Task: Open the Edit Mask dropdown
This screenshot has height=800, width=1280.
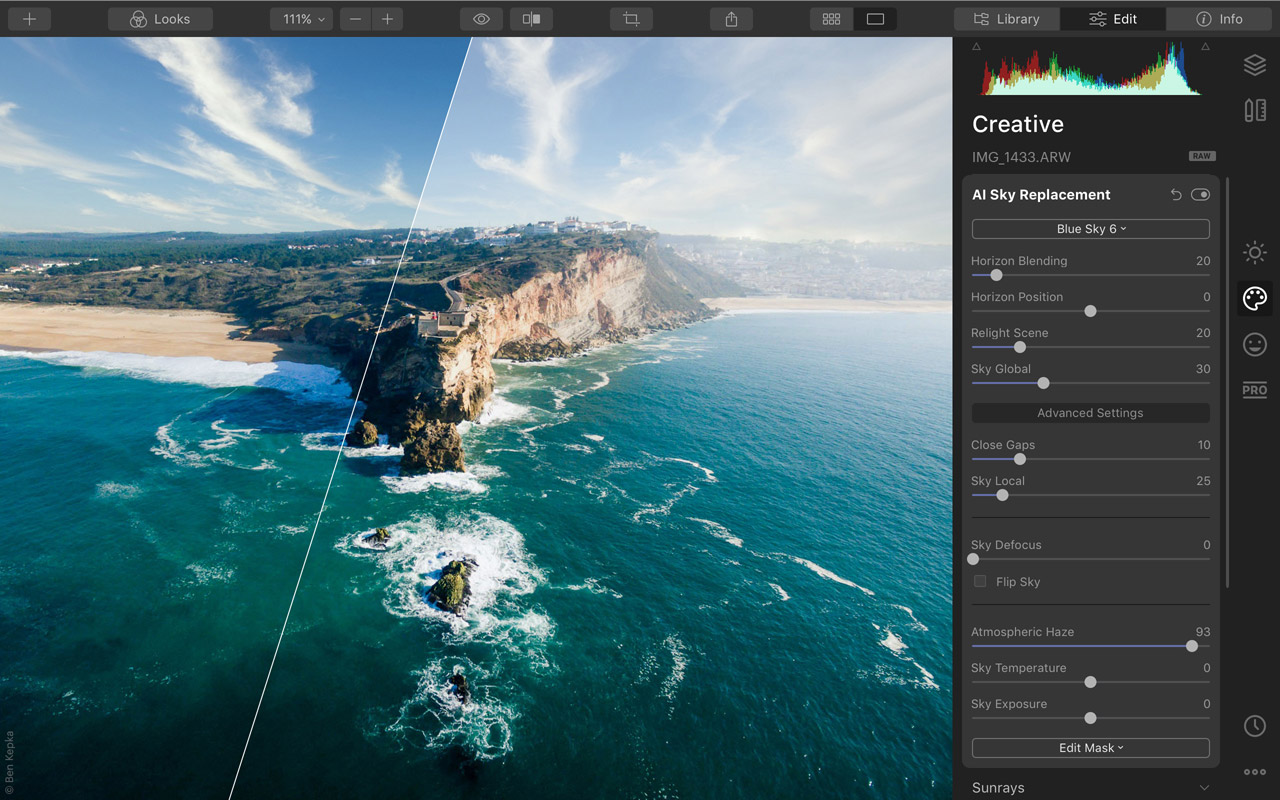Action: click(x=1090, y=747)
